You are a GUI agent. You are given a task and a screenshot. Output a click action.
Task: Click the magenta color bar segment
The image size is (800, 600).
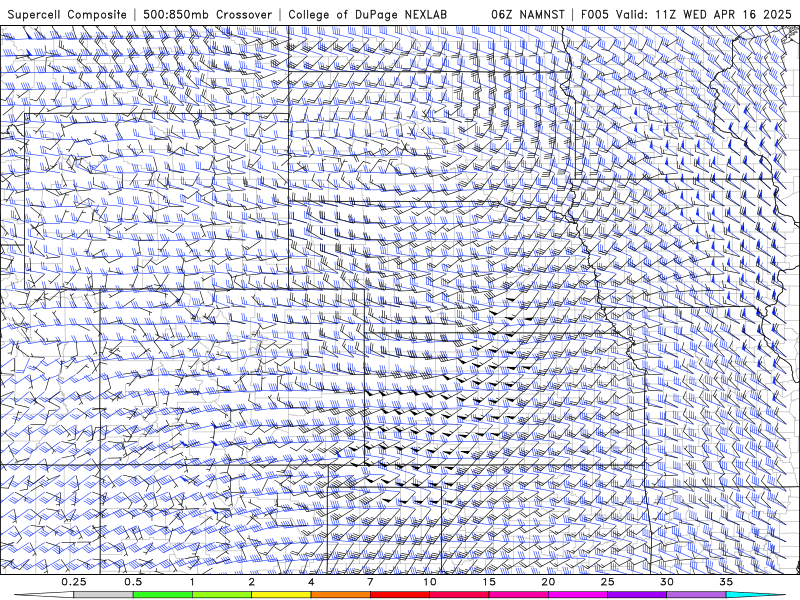click(578, 595)
